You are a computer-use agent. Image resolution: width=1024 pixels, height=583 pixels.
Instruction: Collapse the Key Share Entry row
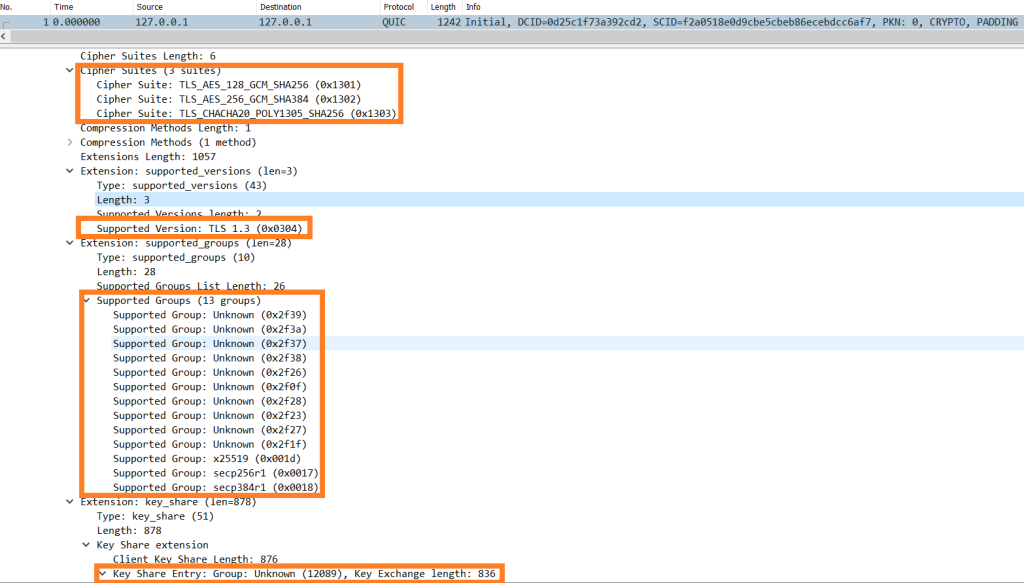pyautogui.click(x=101, y=573)
